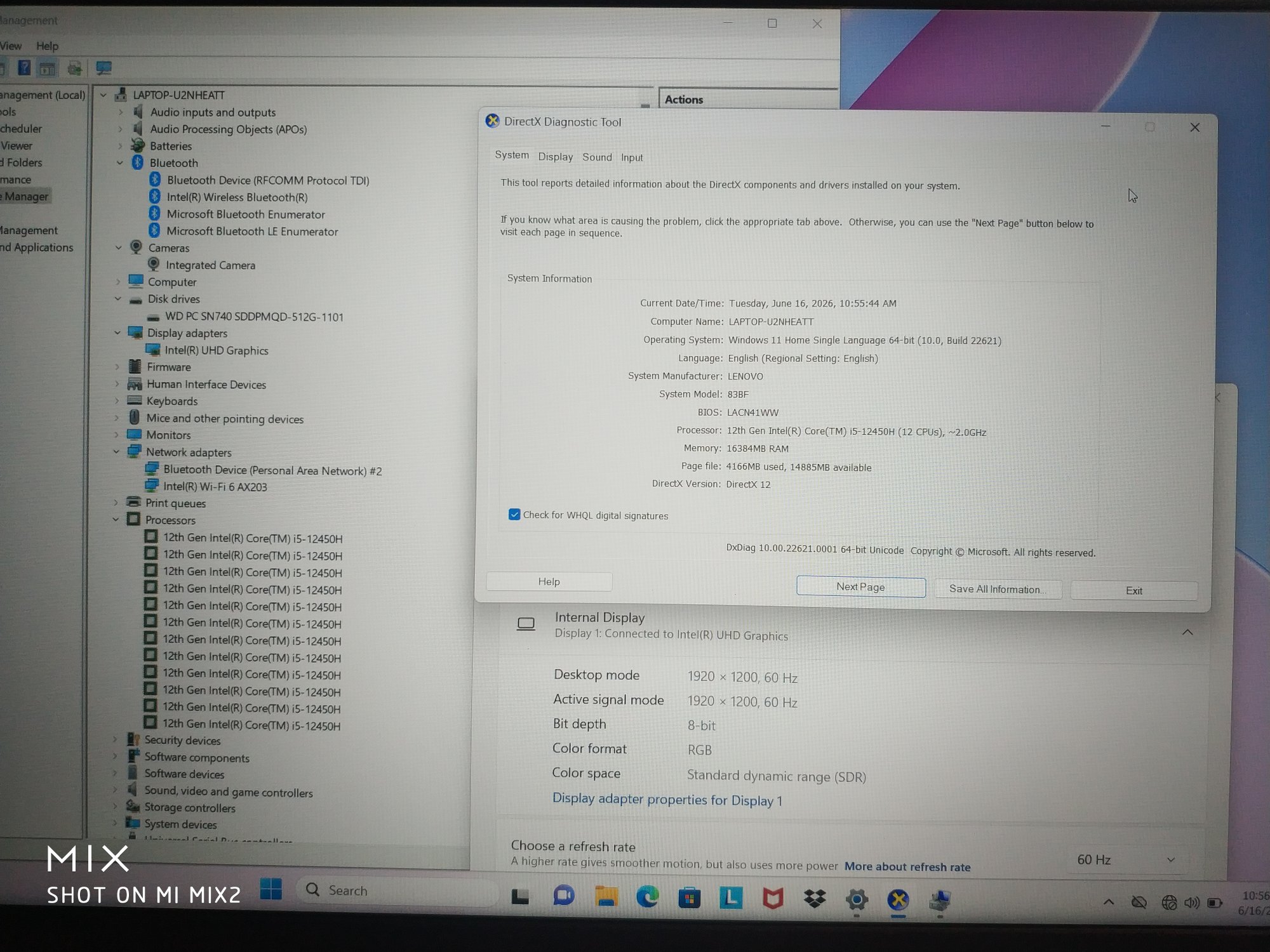1270x952 pixels.
Task: Select Microsoft Bluetooth LE Enumerator device
Action: pyautogui.click(x=252, y=232)
